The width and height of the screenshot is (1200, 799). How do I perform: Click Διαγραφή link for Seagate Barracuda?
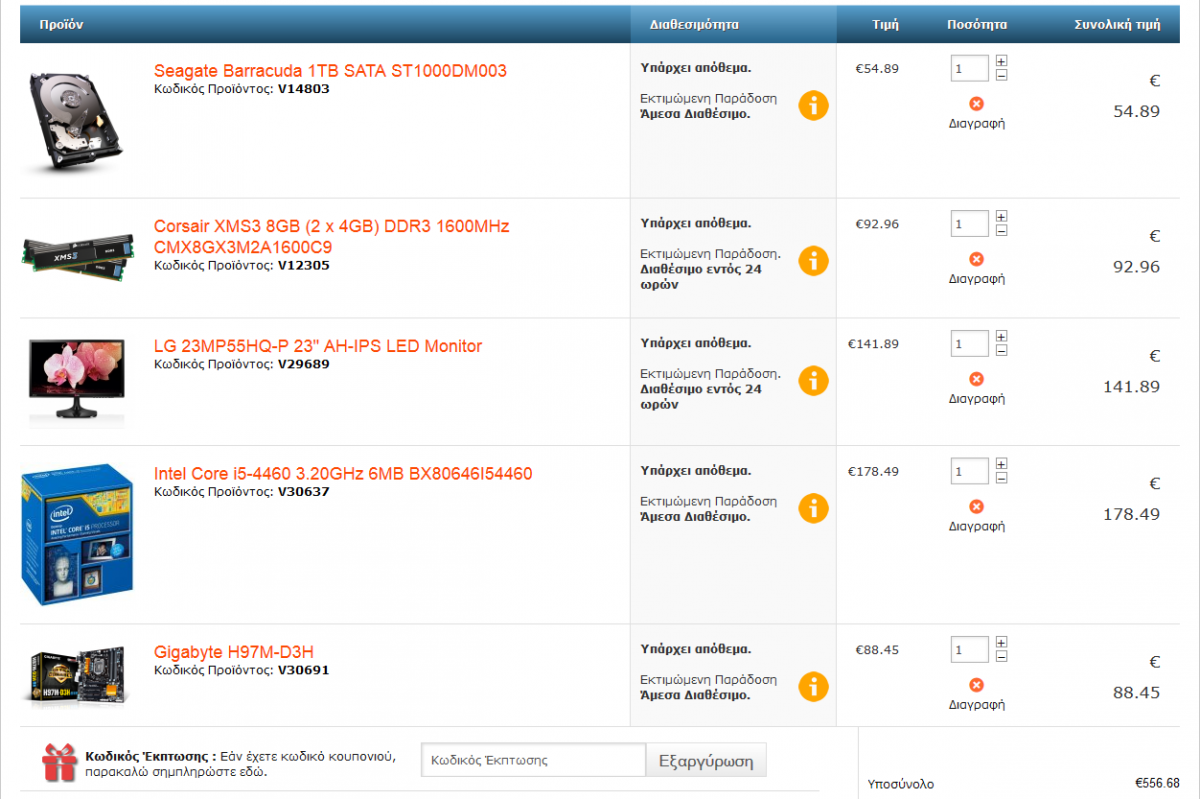pyautogui.click(x=977, y=124)
